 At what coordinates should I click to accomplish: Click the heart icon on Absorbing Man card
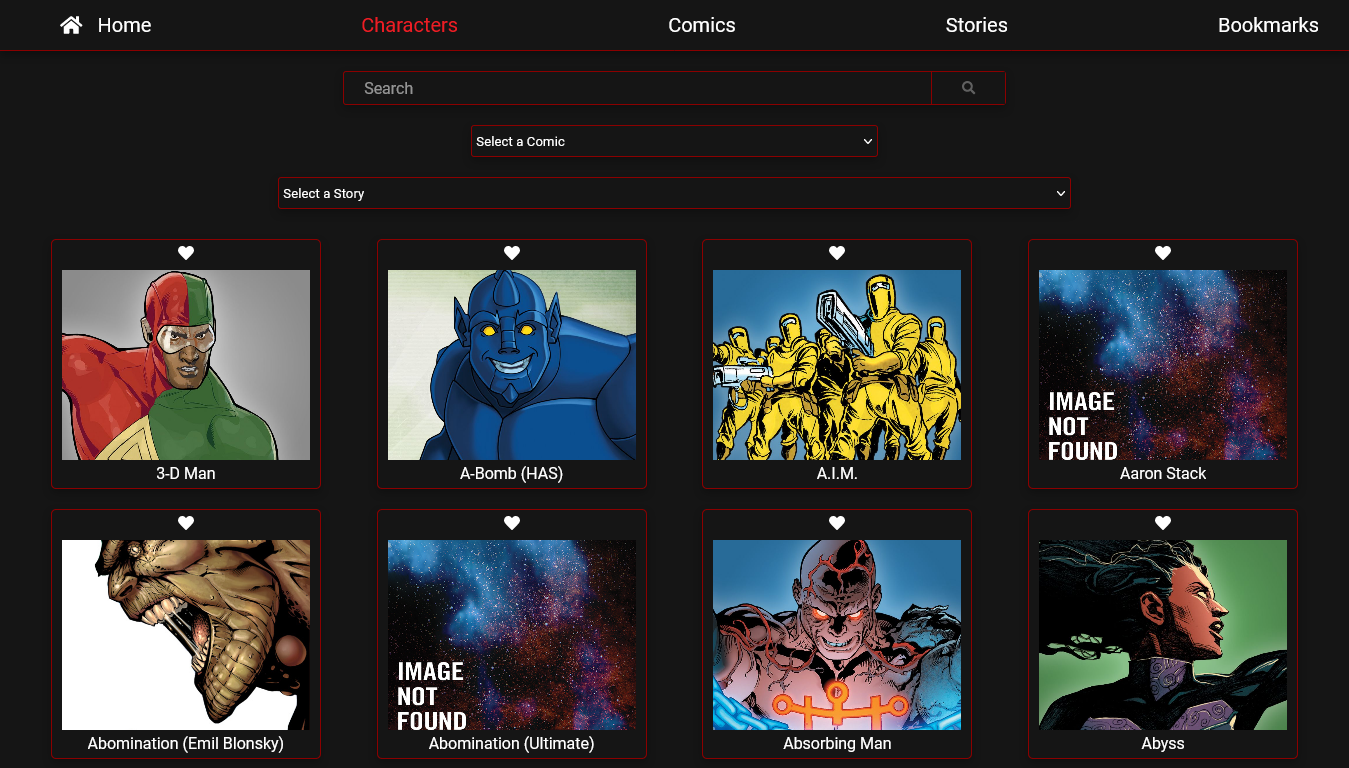coord(837,522)
